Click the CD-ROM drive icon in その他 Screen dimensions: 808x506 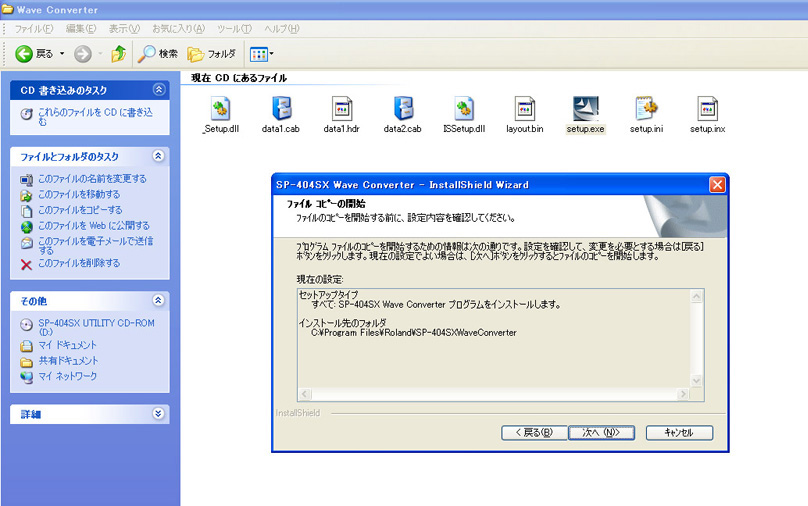click(x=26, y=325)
